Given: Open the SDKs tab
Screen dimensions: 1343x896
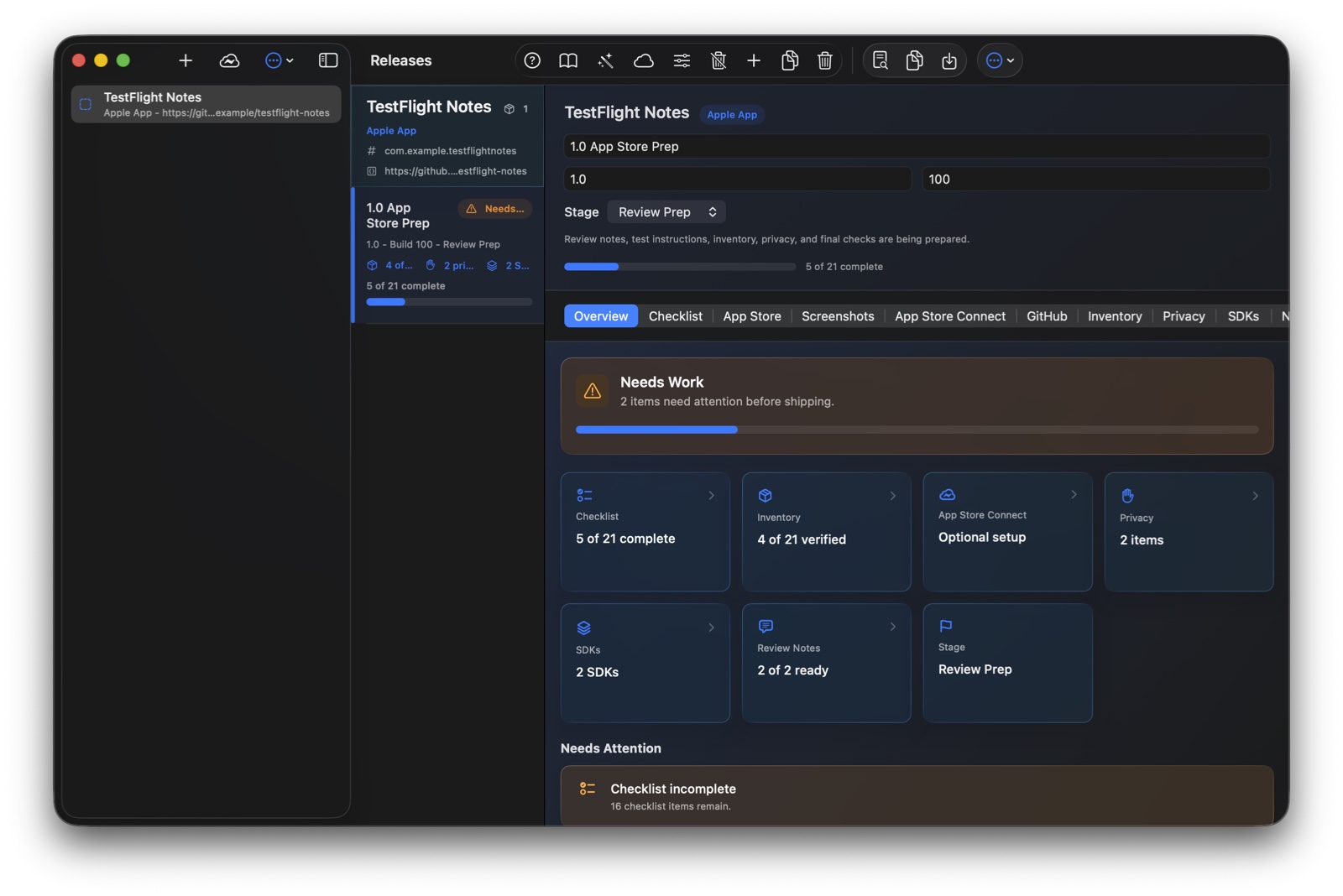Looking at the screenshot, I should (x=1243, y=316).
